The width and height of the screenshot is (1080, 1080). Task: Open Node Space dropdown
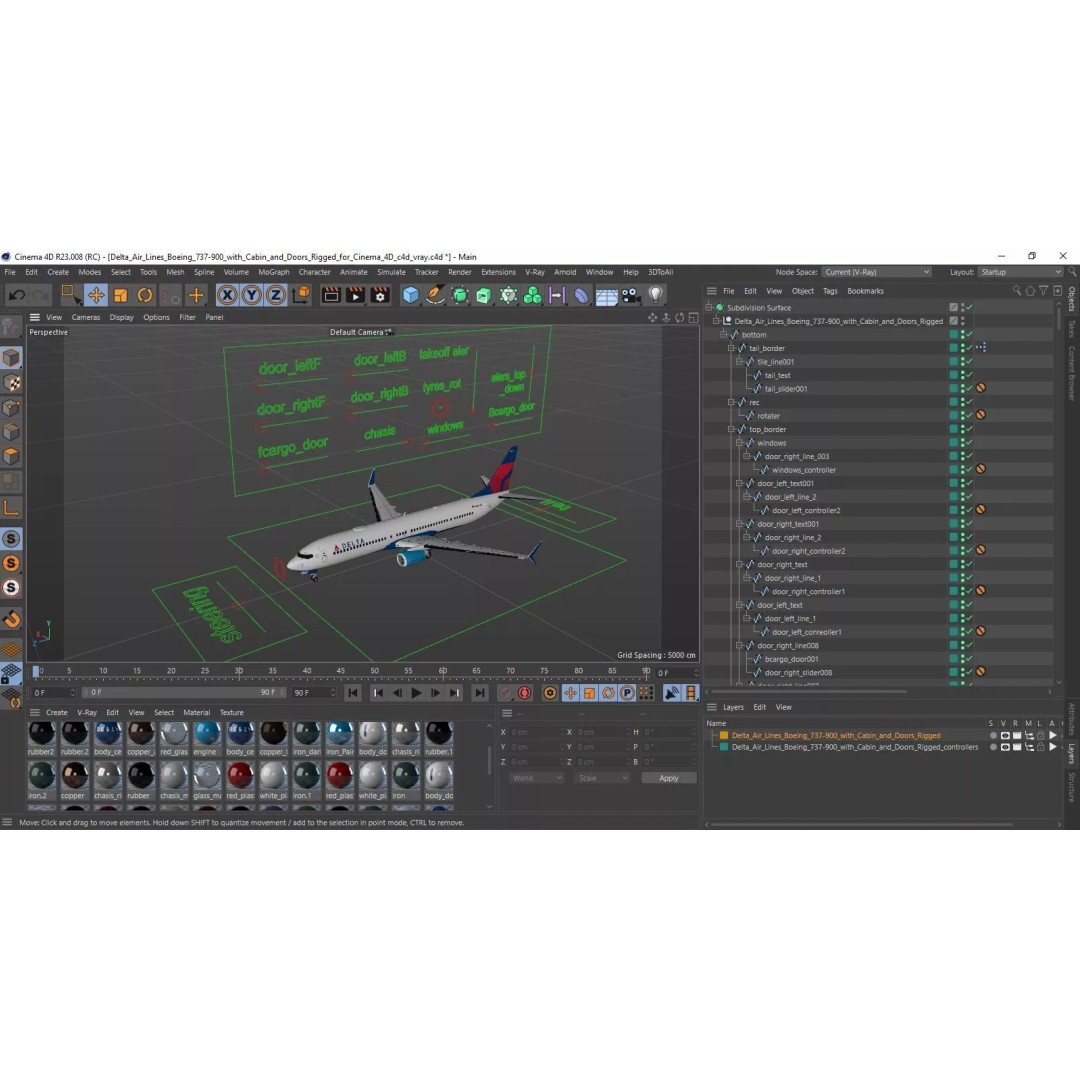point(876,272)
